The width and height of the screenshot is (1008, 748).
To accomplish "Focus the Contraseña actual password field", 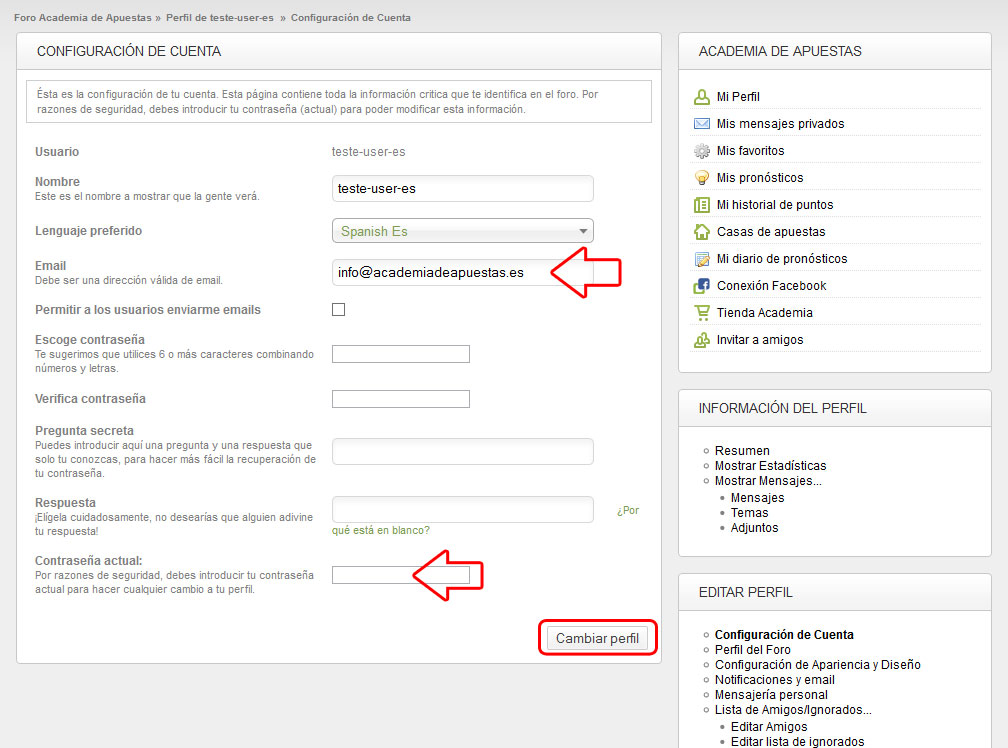I will point(370,575).
